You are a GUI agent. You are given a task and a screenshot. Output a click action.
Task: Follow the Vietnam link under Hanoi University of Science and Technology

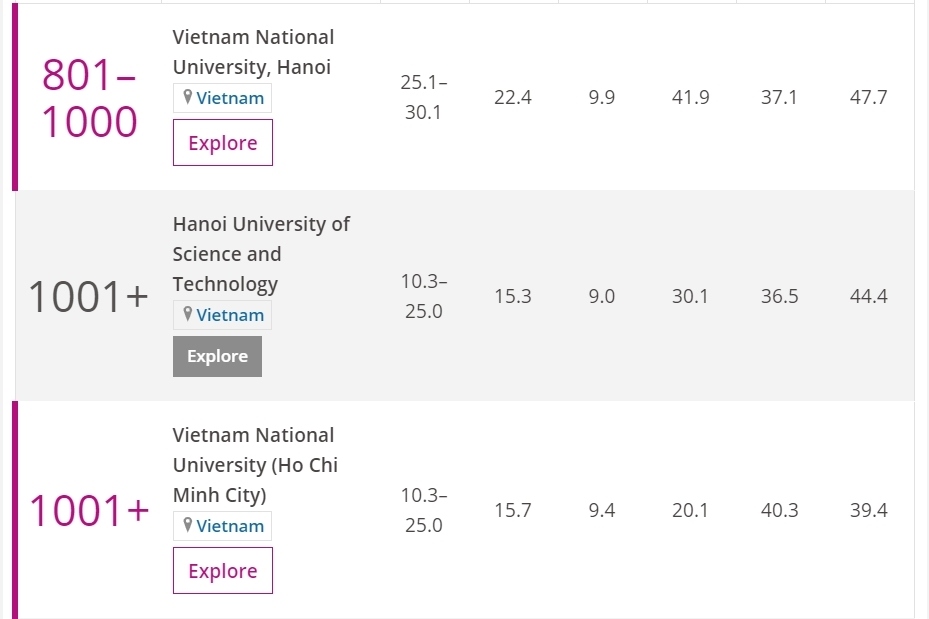coord(230,315)
